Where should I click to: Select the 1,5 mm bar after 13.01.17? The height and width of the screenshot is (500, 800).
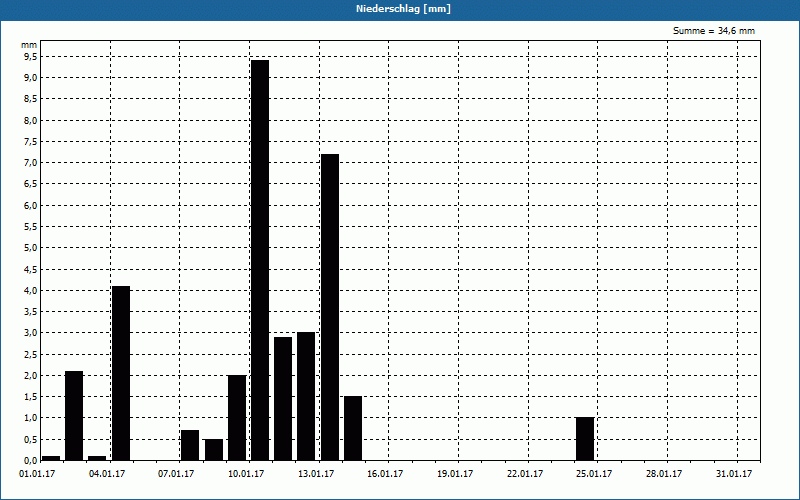(x=353, y=429)
